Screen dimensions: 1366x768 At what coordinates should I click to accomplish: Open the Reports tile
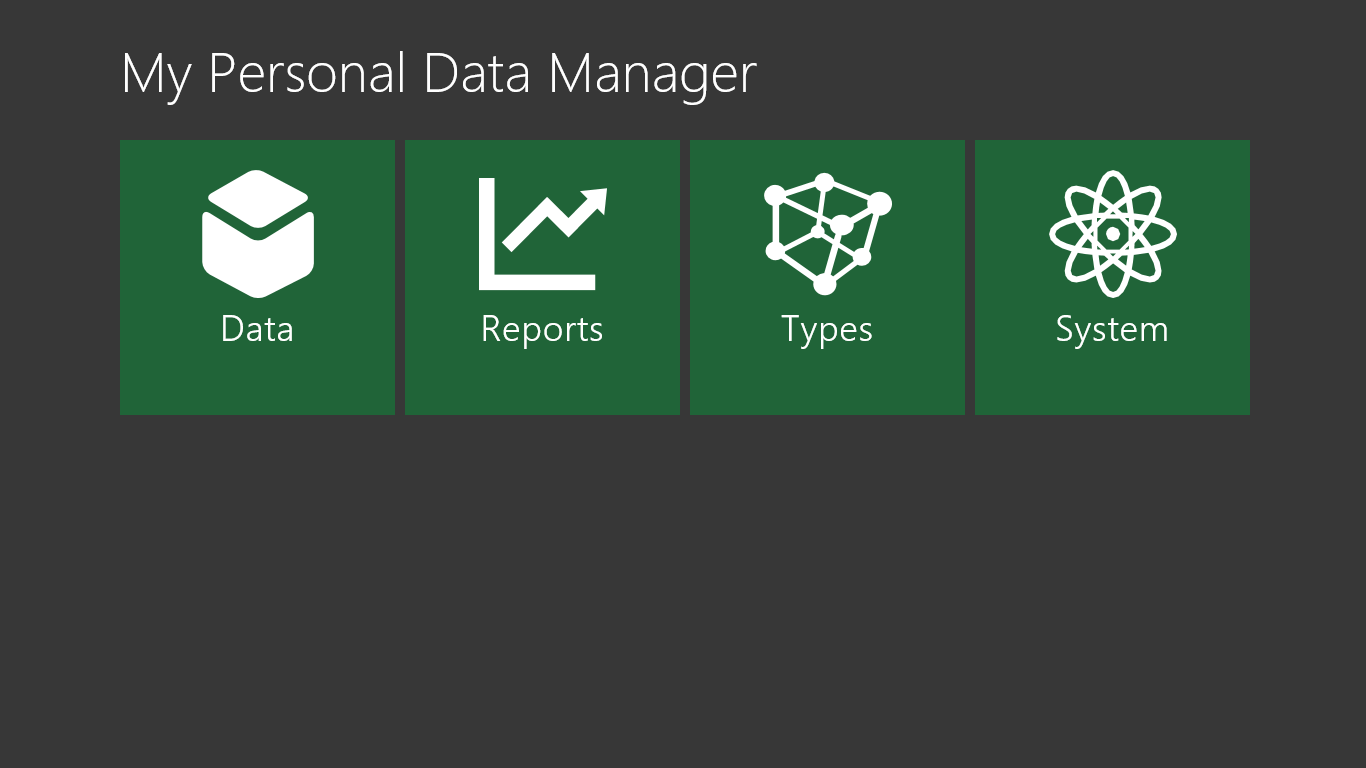(542, 370)
